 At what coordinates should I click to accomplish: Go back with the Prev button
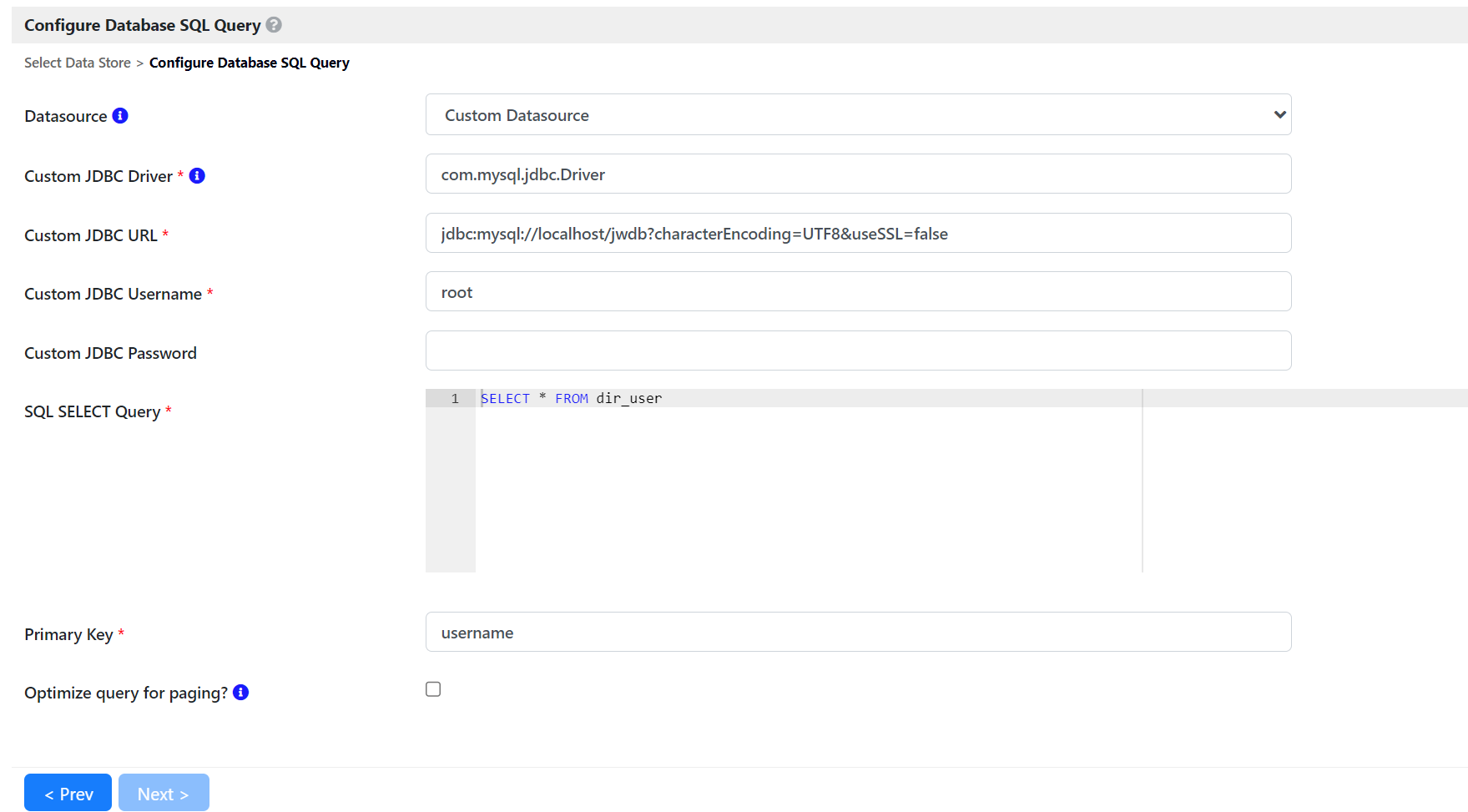click(68, 794)
